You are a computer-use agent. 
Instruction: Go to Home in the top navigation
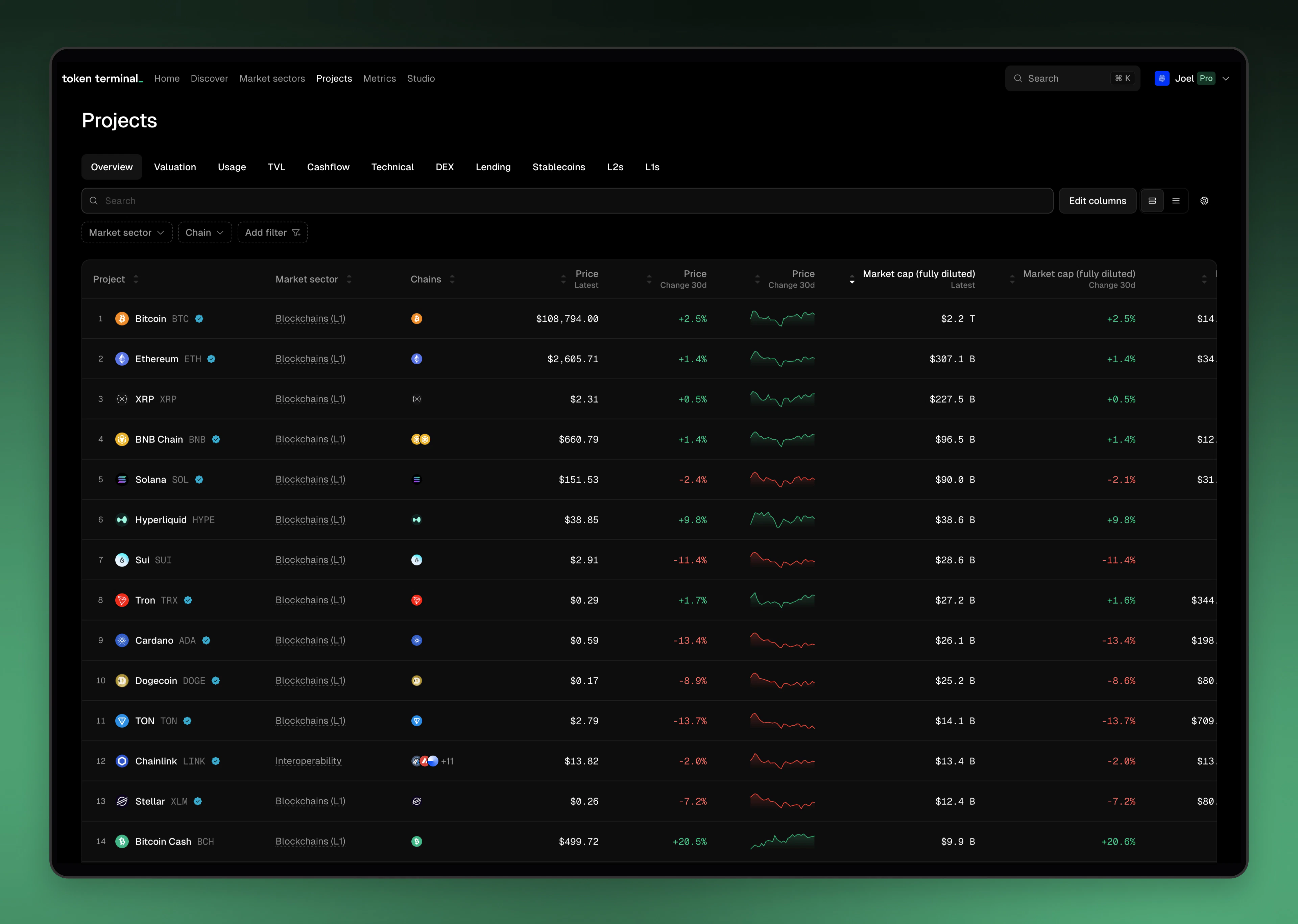click(167, 78)
